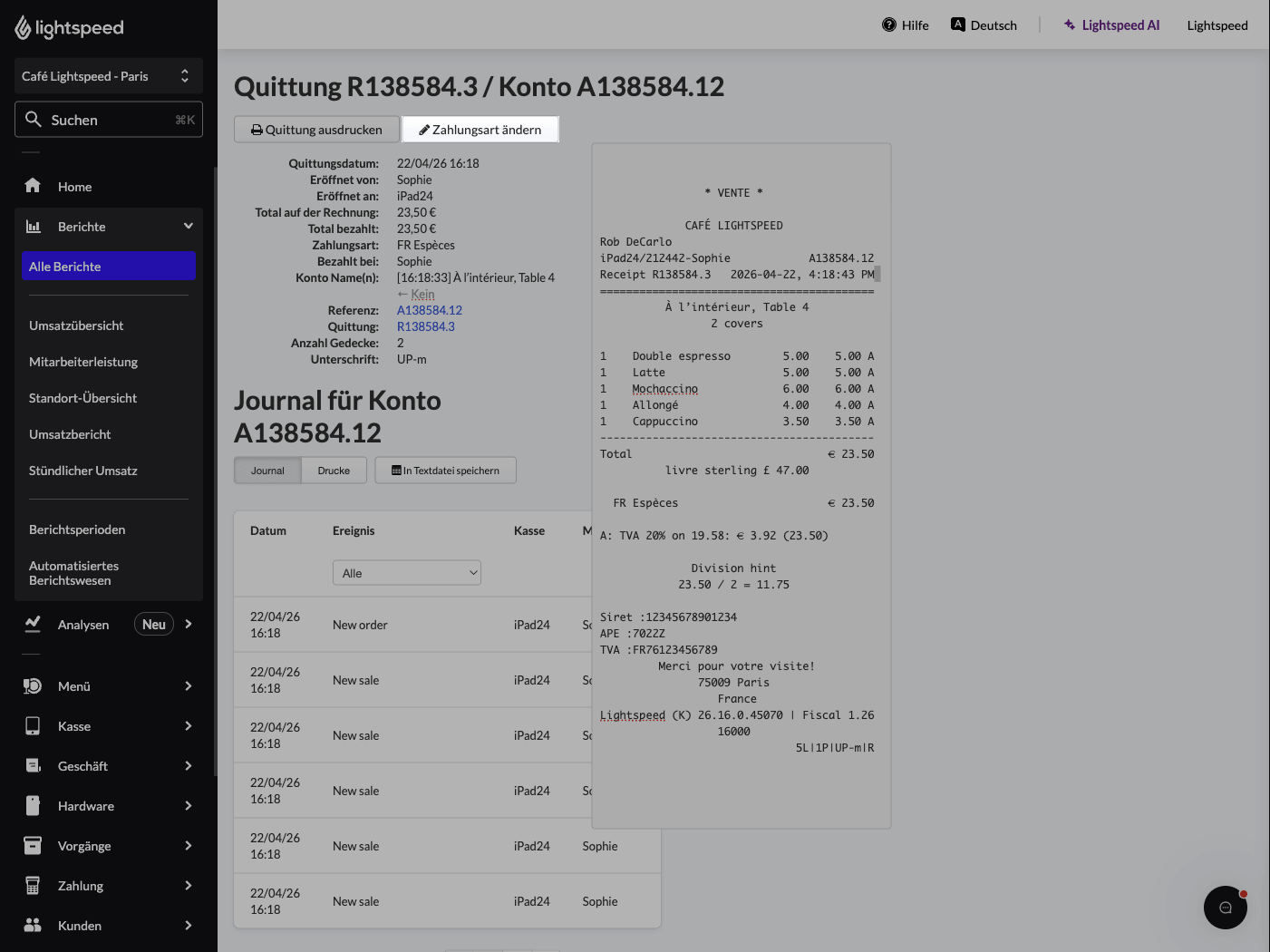Viewport: 1270px width, 952px height.
Task: Click the Zahlung calculator icon
Action: (x=33, y=885)
